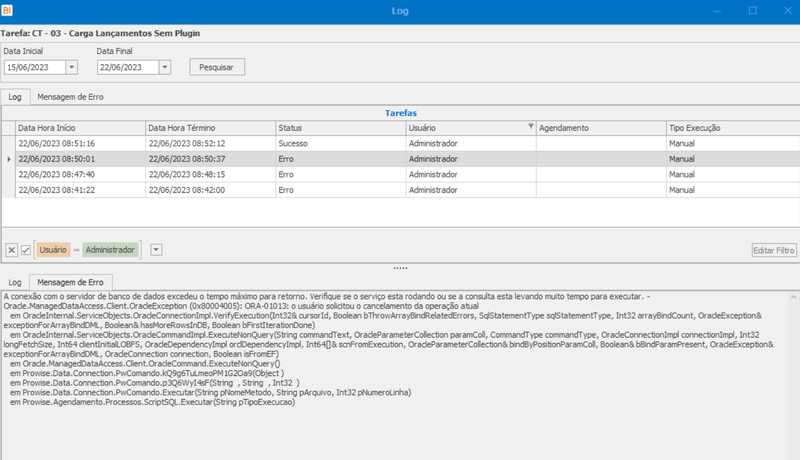Click the Usuário filter field tag
The width and height of the screenshot is (800, 460).
(53, 250)
